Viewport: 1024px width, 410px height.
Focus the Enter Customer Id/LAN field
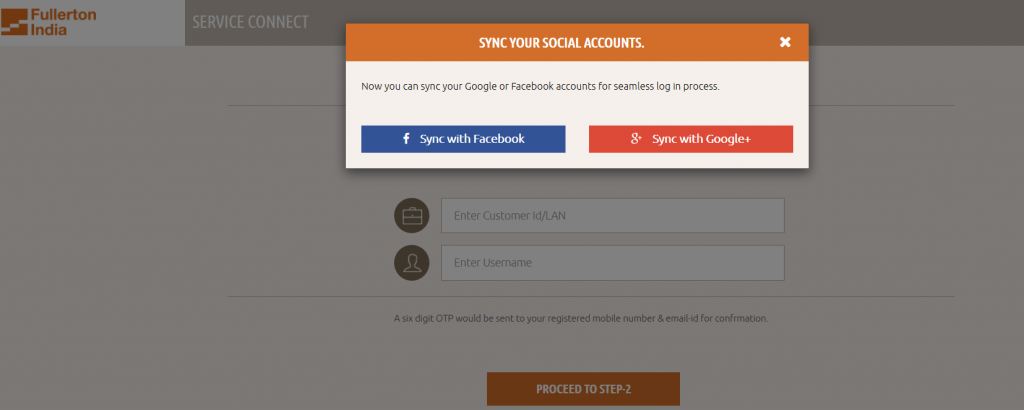point(613,215)
